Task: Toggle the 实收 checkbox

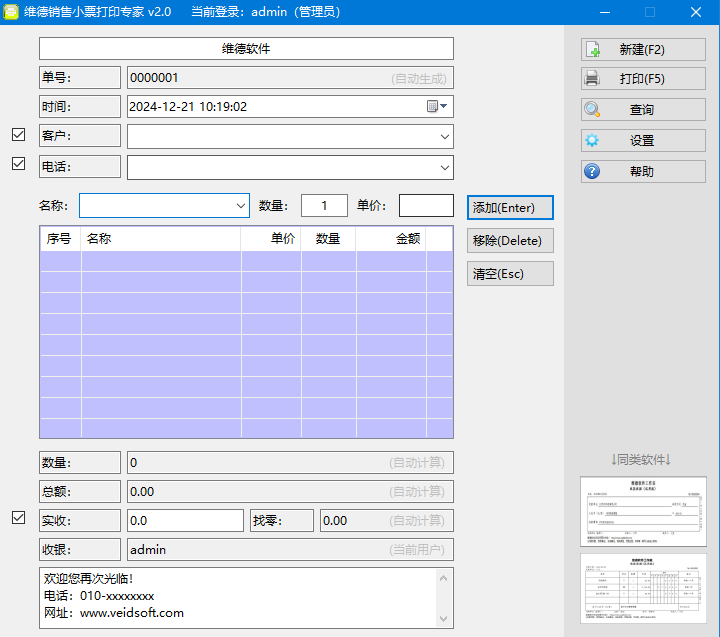Action: pos(18,518)
